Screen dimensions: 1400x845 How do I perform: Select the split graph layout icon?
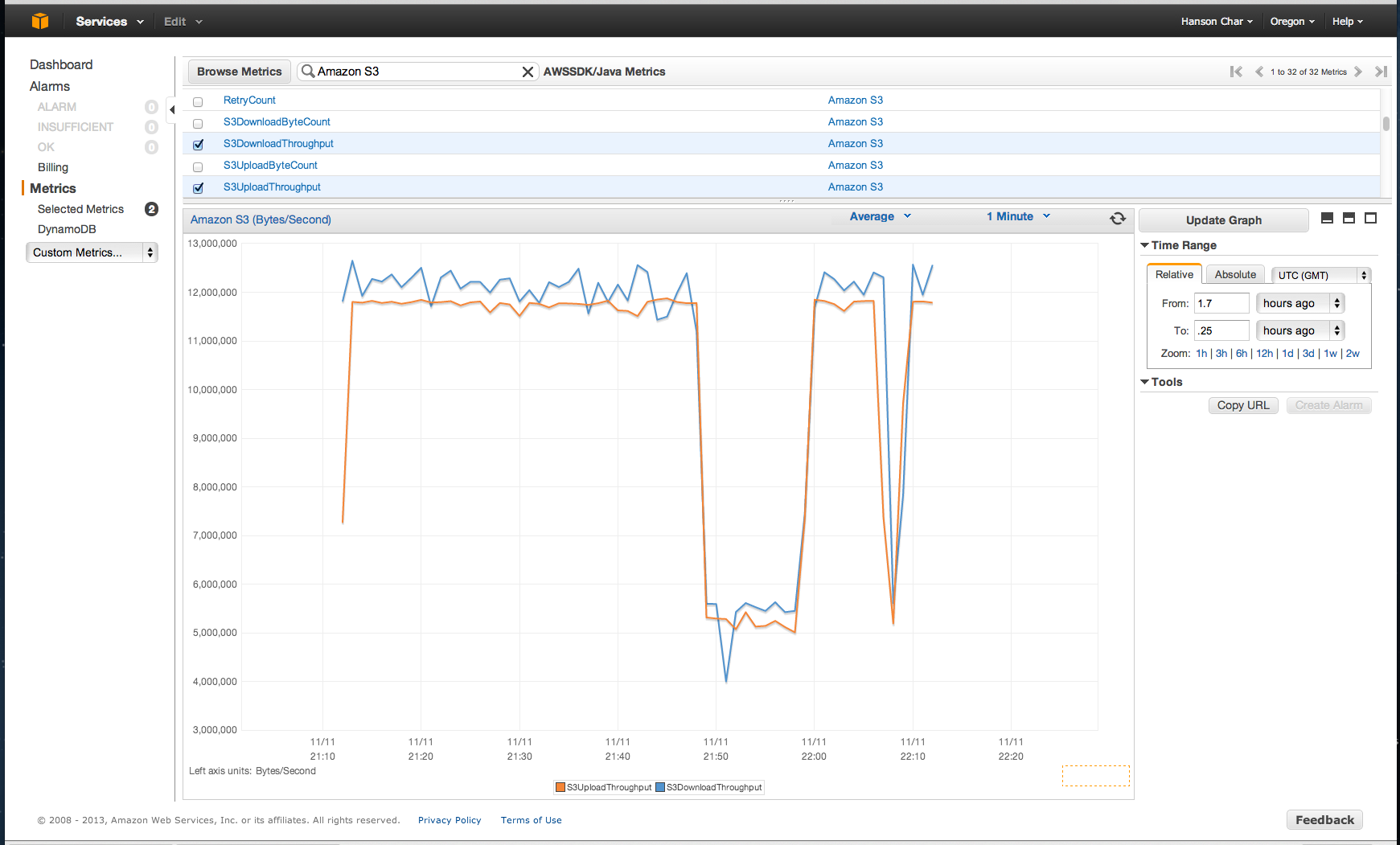tap(1348, 218)
